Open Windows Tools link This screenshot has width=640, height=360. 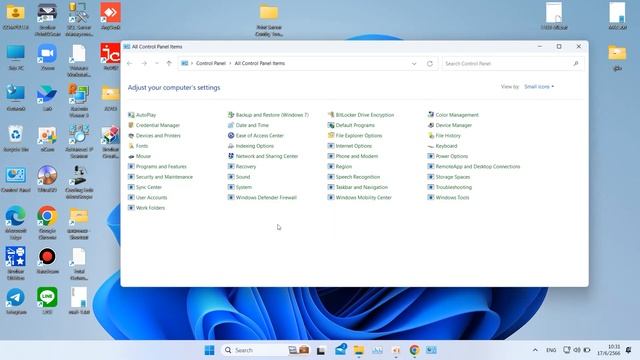pos(452,198)
